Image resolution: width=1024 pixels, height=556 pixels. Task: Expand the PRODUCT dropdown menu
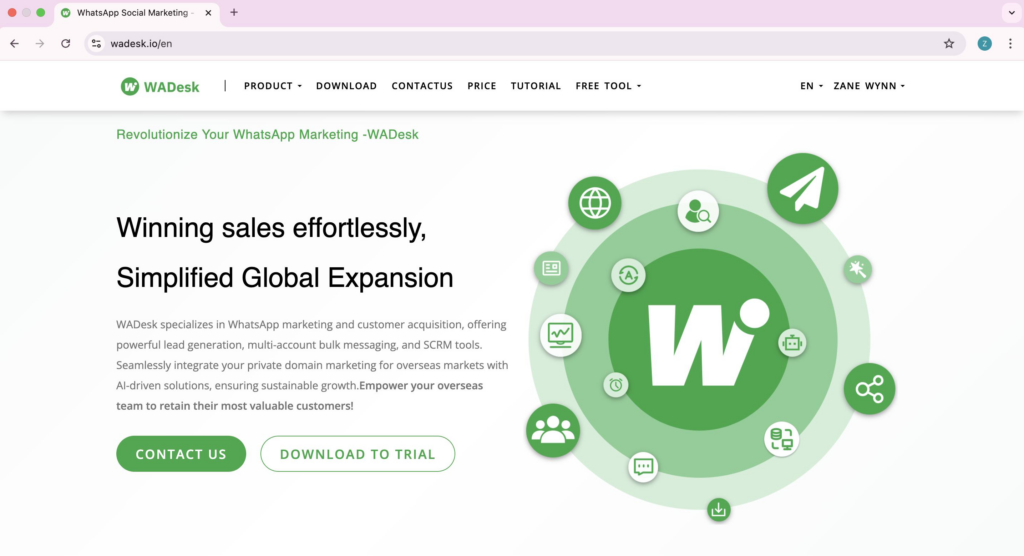tap(273, 86)
